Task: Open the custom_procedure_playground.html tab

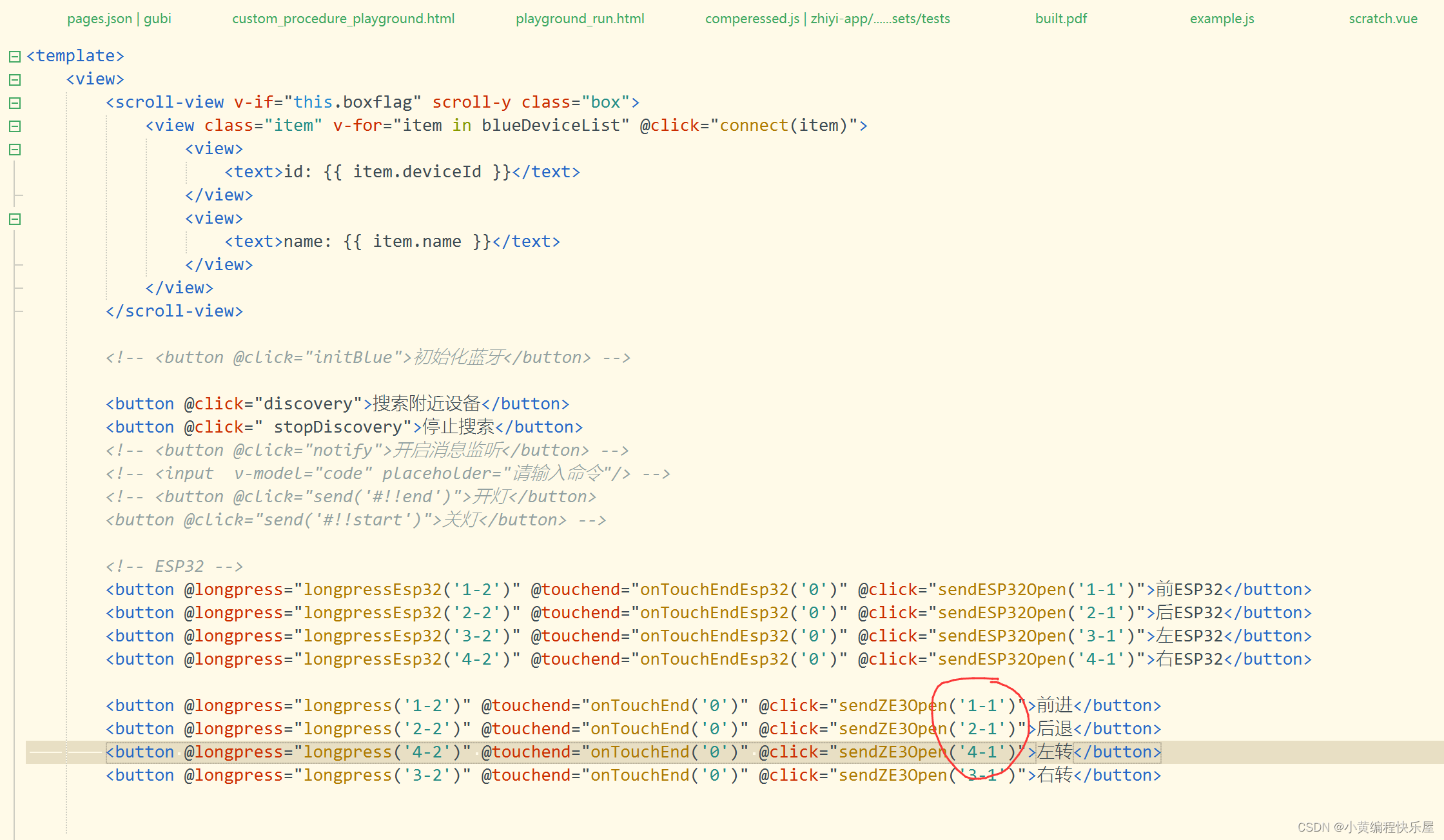Action: pyautogui.click(x=343, y=19)
